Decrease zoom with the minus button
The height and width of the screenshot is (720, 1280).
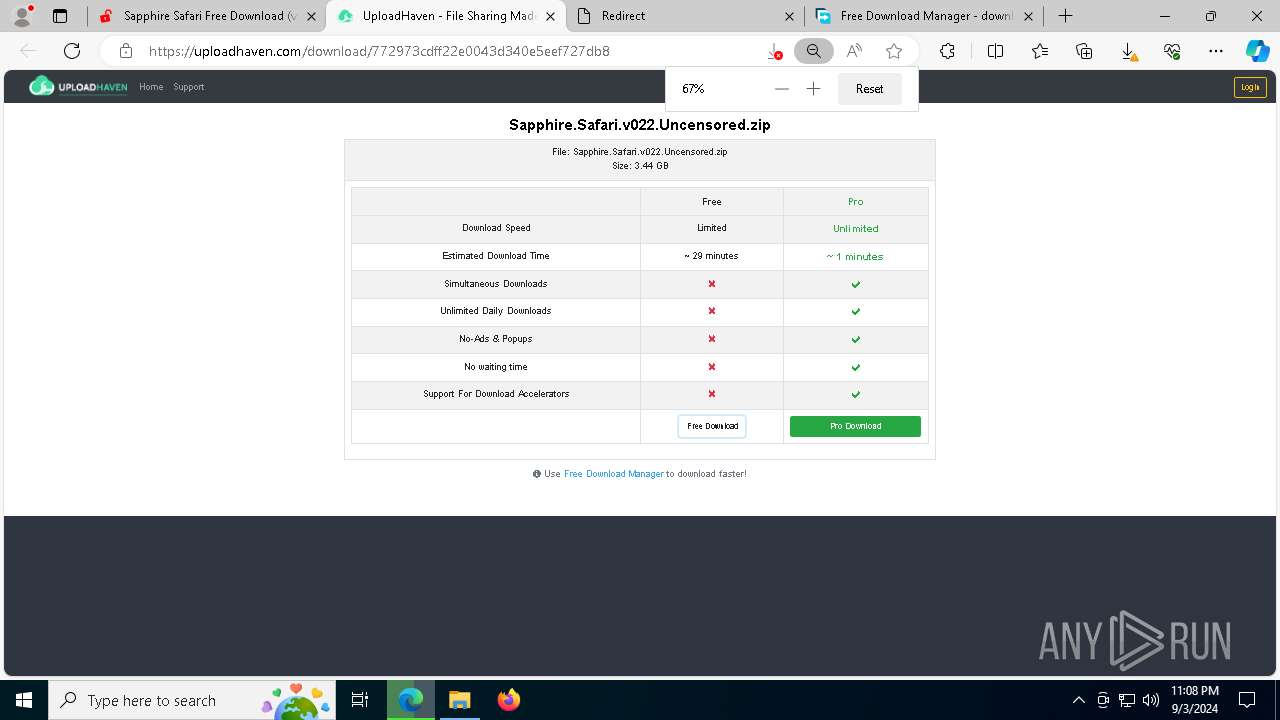(x=782, y=89)
